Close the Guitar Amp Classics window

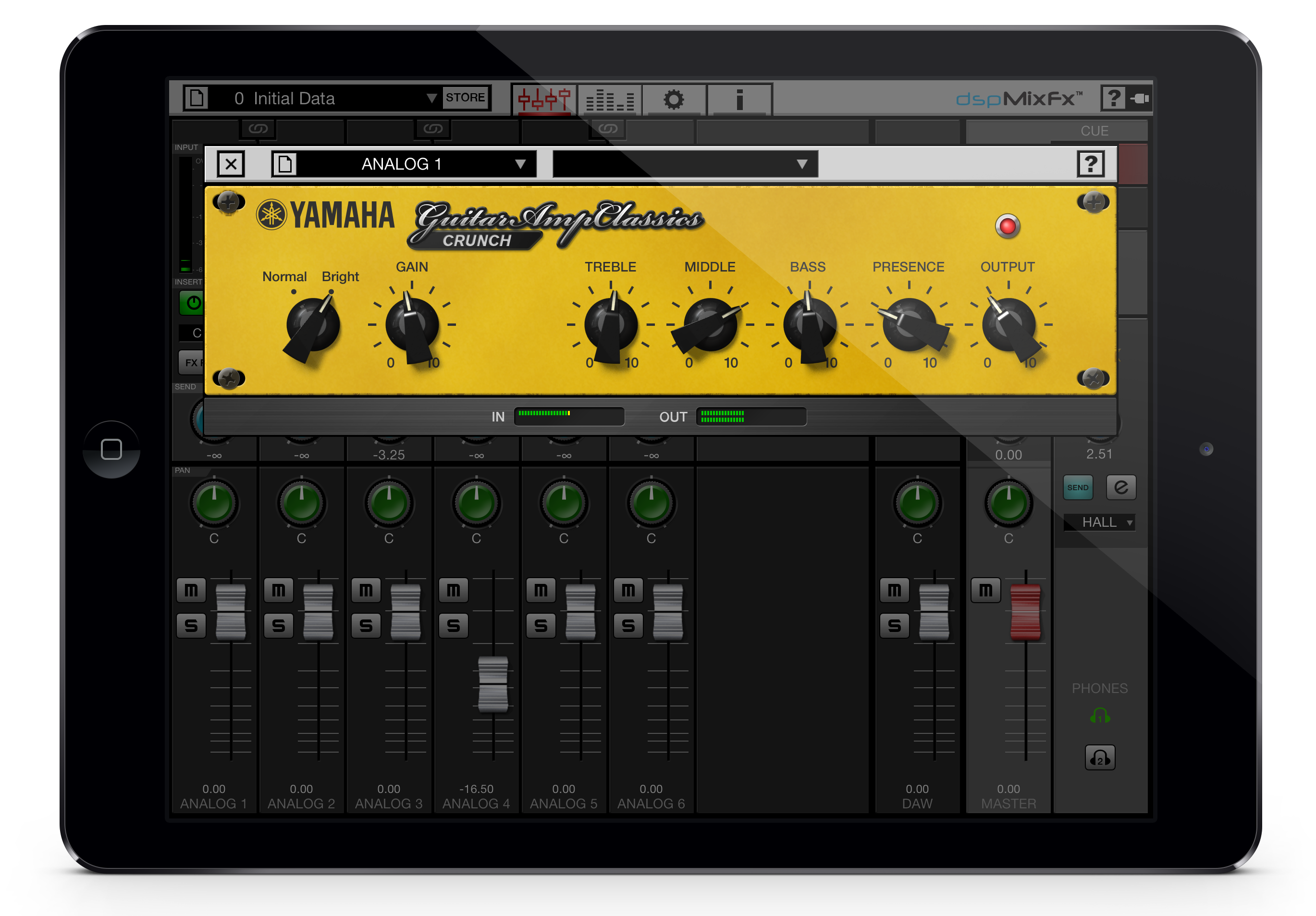pyautogui.click(x=231, y=164)
